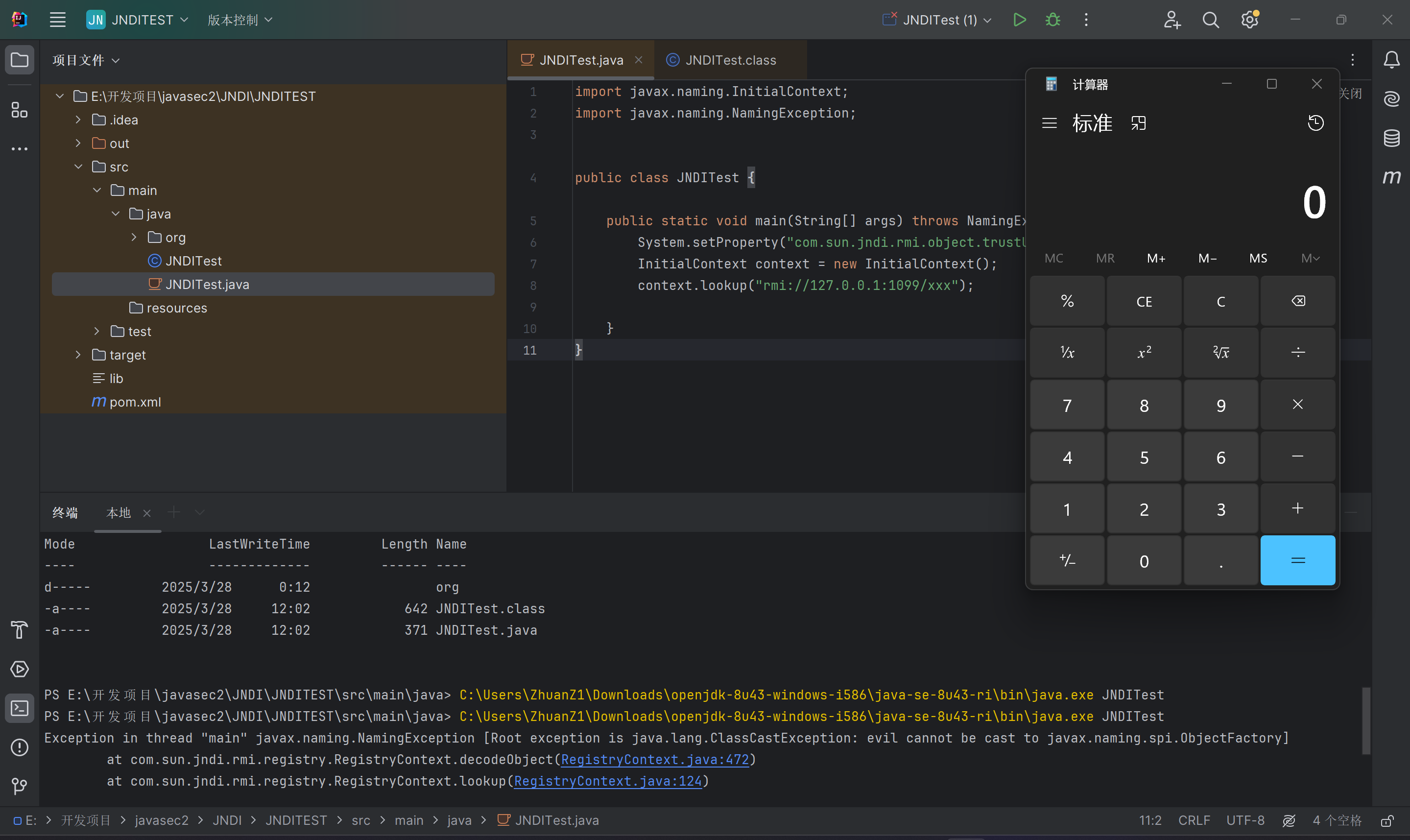Screen dimensions: 1410x840
Task: Open the Maven tool window icon
Action: coord(1391,177)
